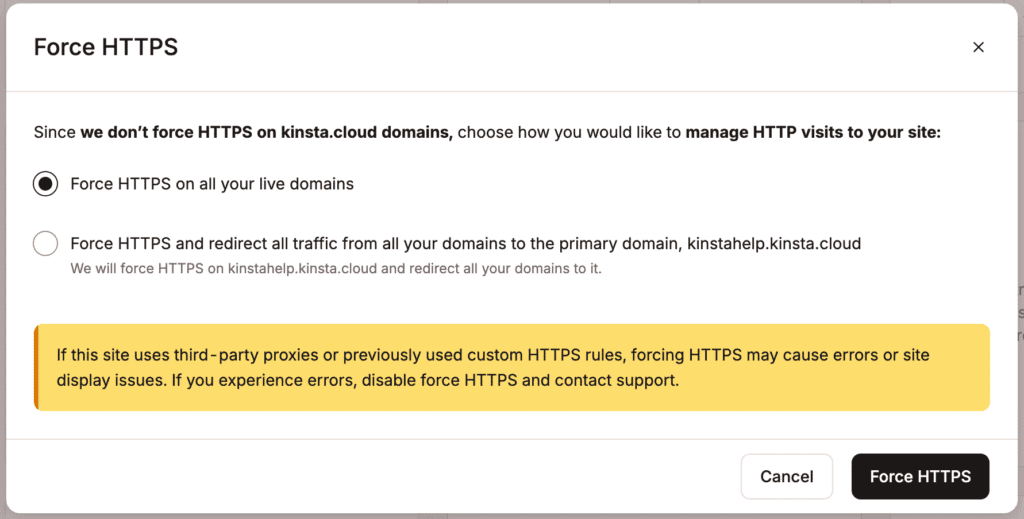Click the yellow third-party proxies warning text
This screenshot has width=1024, height=519.
point(492,368)
